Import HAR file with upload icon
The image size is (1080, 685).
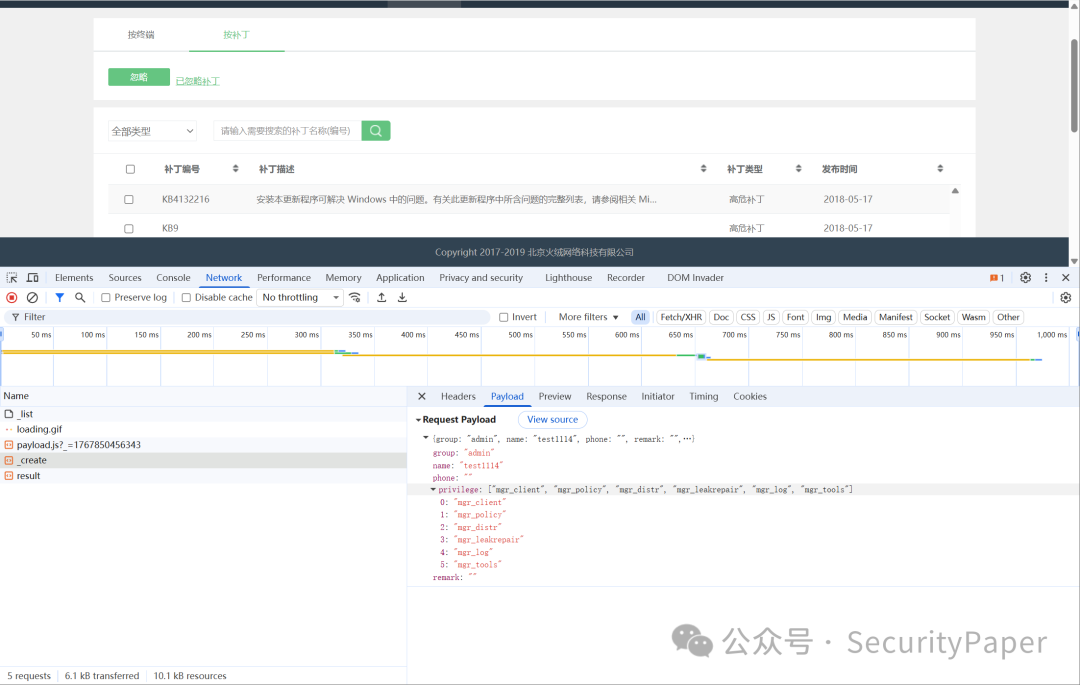pyautogui.click(x=382, y=297)
